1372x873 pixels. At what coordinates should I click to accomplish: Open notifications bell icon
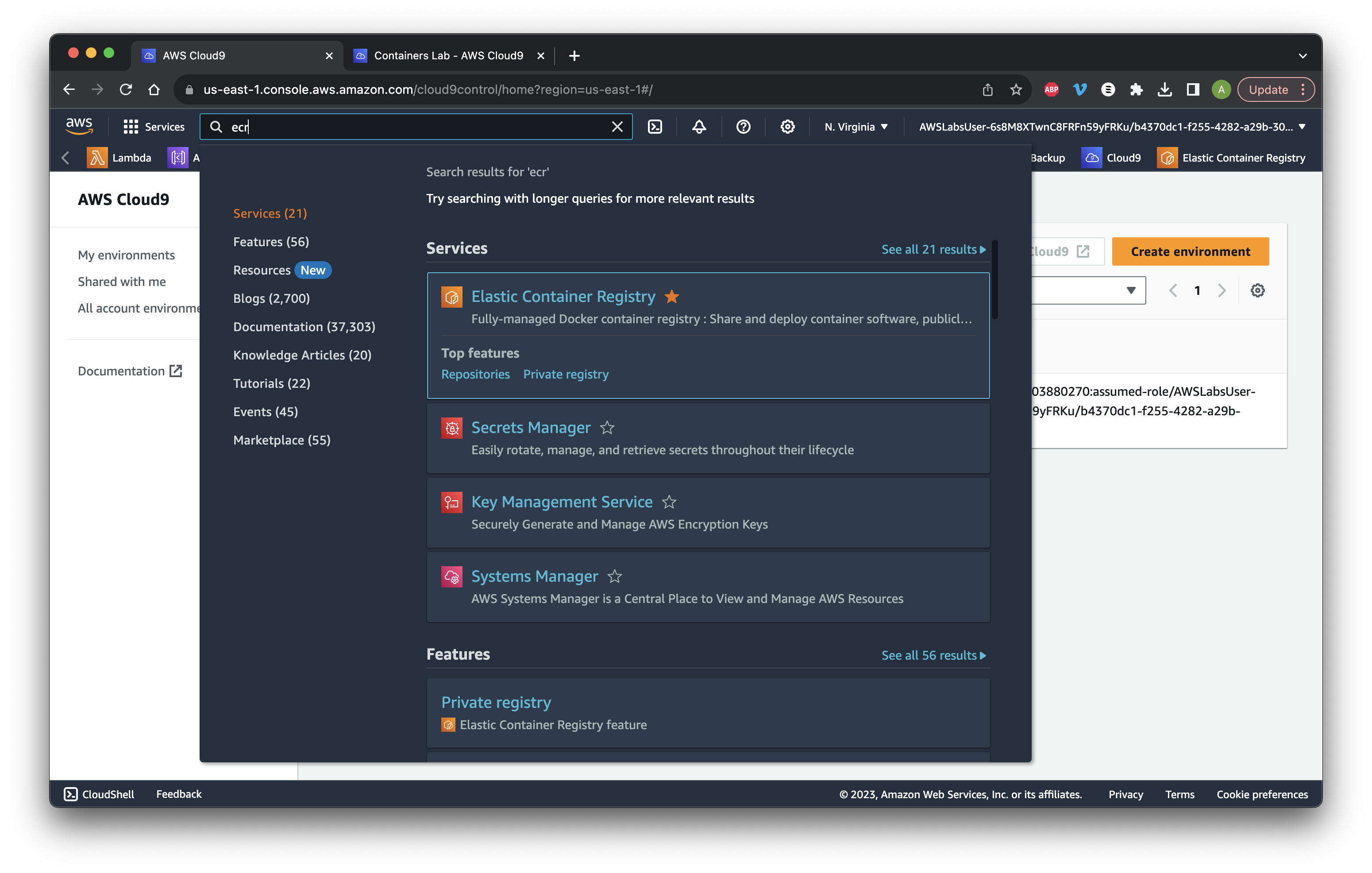pos(699,127)
